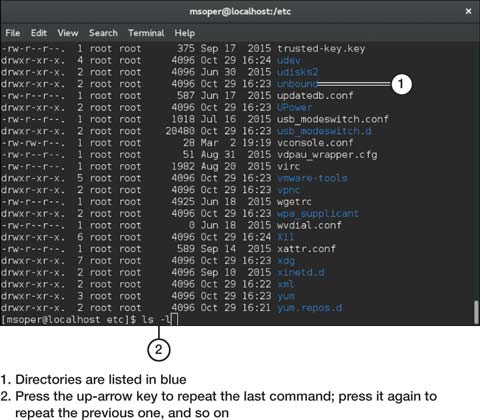Click the blue unbound directory name
The image size is (480, 420).
(297, 84)
